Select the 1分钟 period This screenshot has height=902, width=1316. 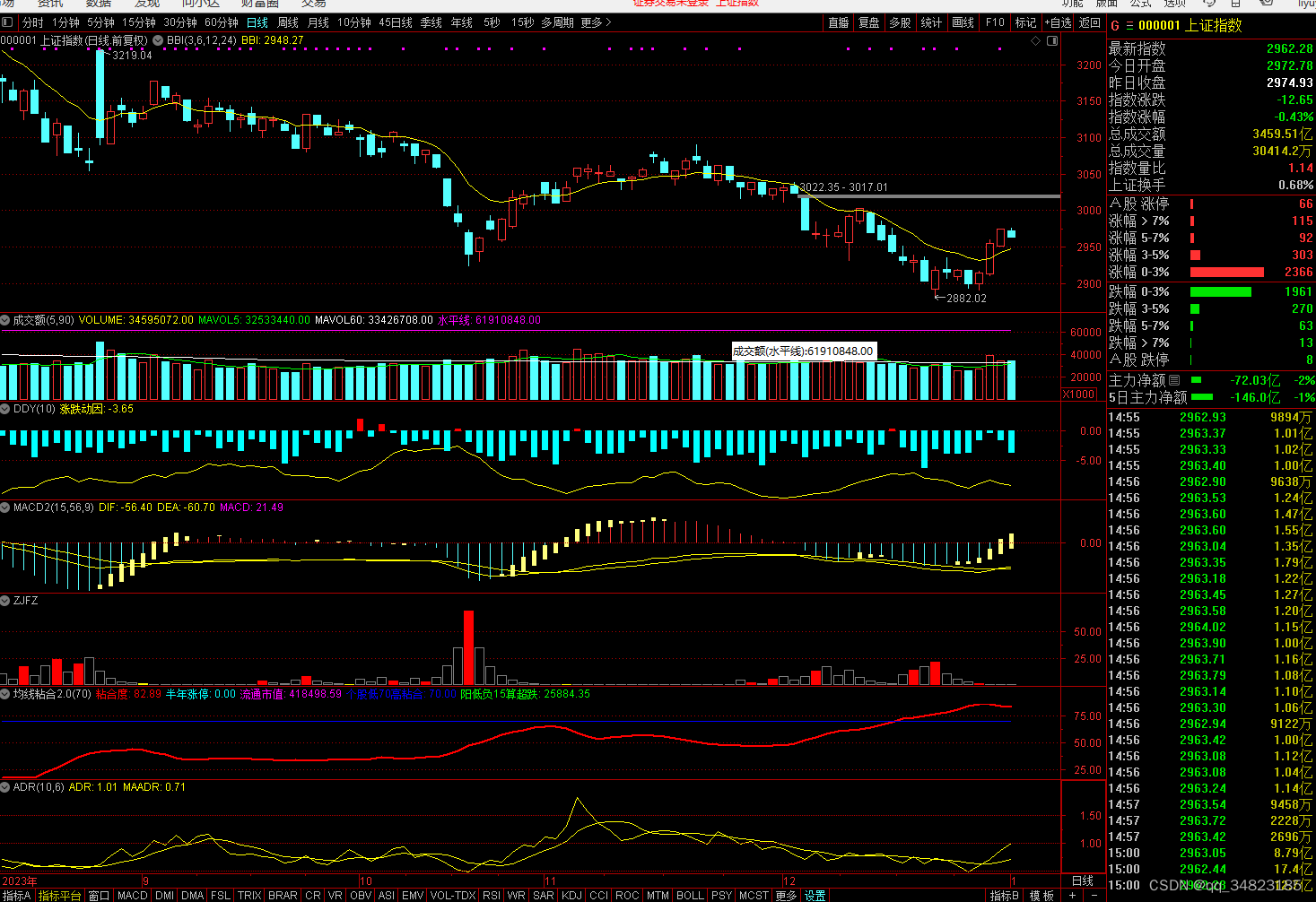(65, 22)
